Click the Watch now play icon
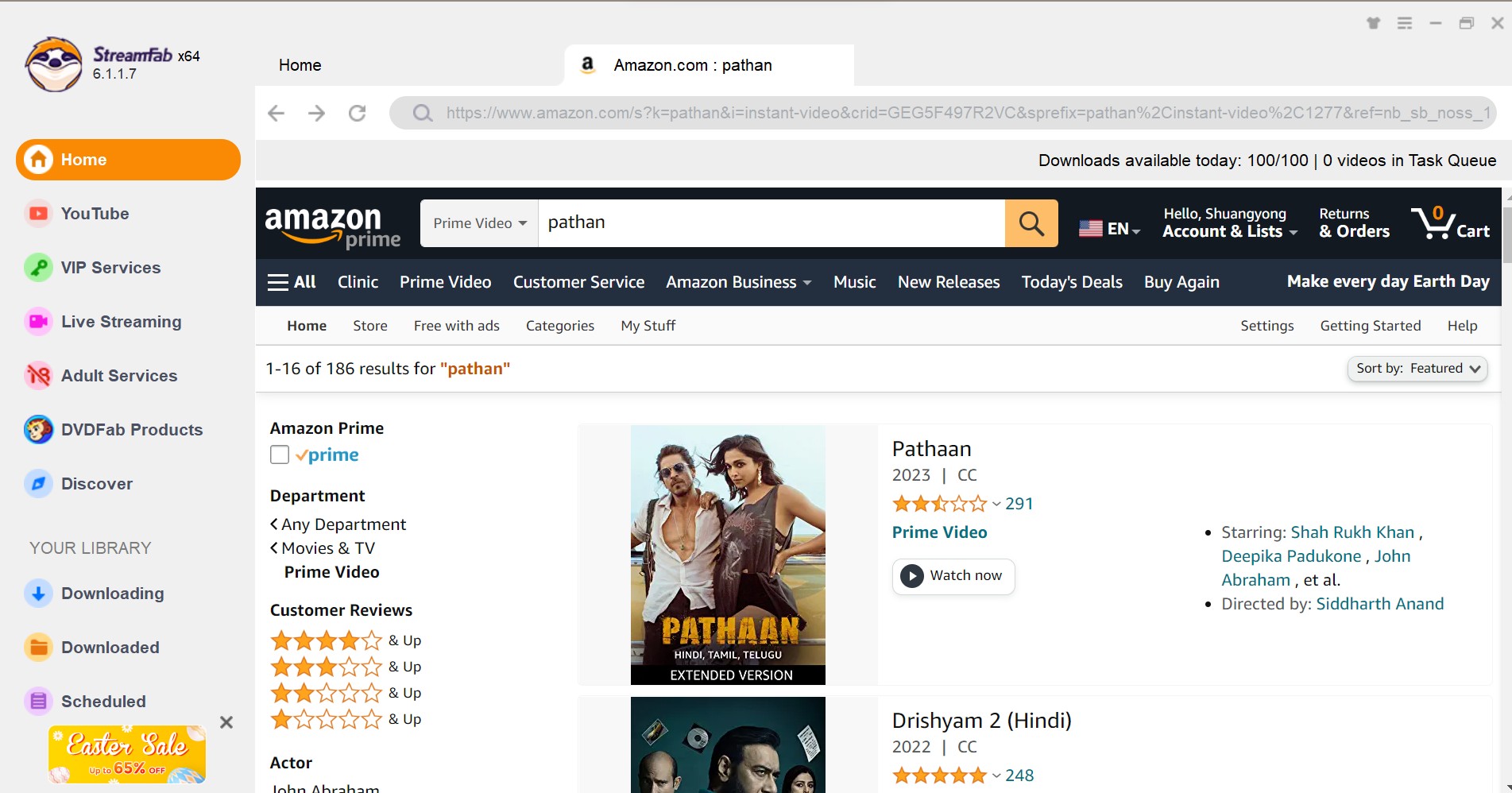Image resolution: width=1512 pixels, height=793 pixels. [911, 575]
